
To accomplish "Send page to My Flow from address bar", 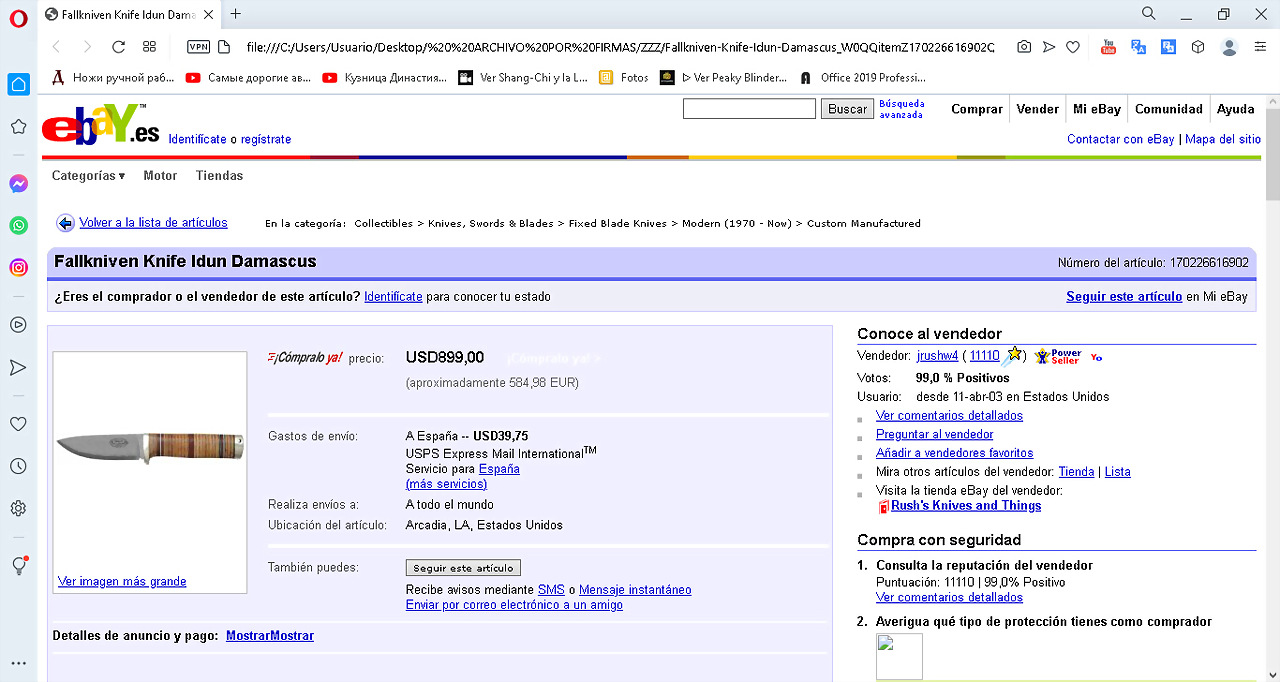I will [1049, 47].
